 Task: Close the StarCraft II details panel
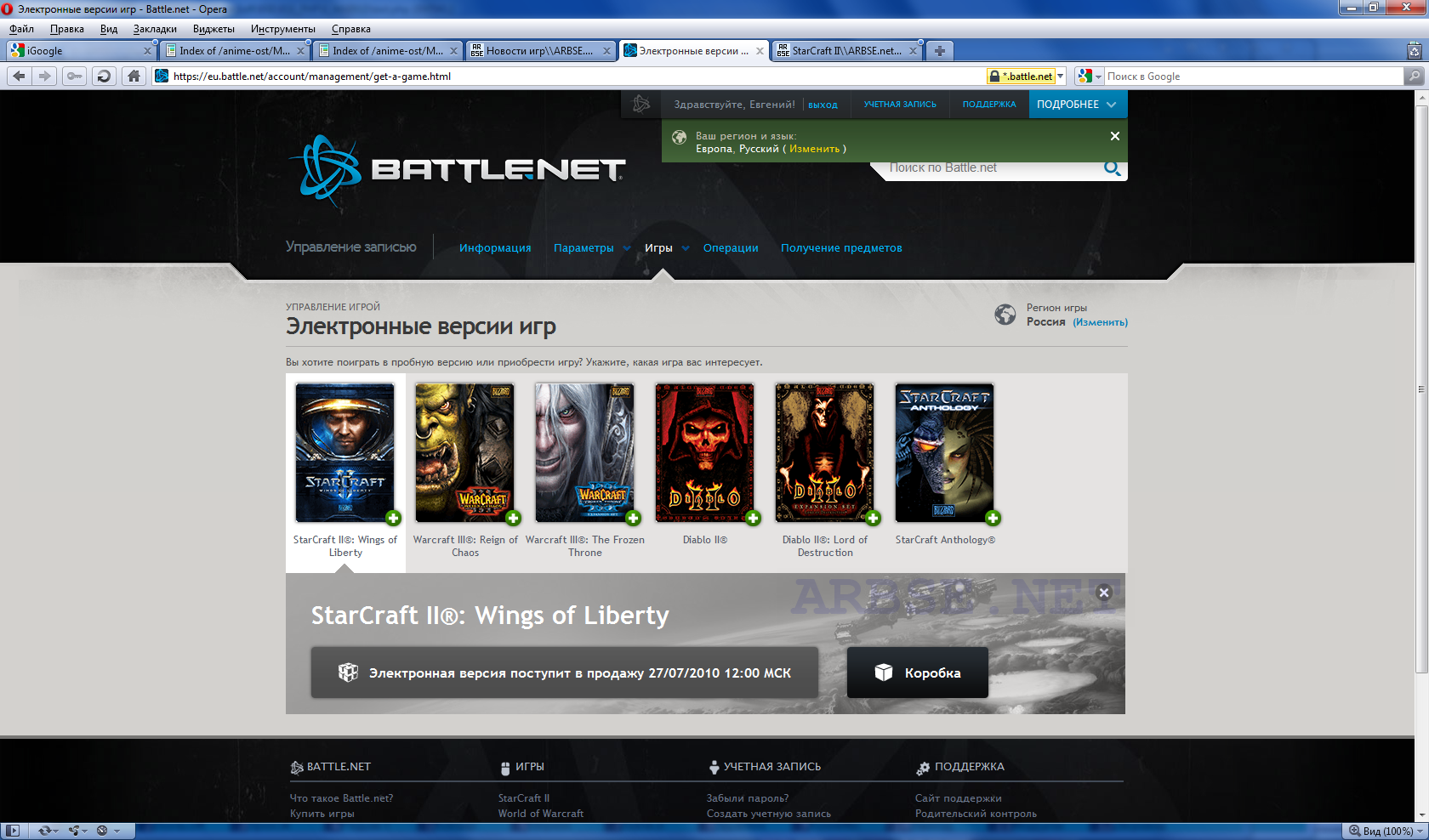pos(1104,593)
